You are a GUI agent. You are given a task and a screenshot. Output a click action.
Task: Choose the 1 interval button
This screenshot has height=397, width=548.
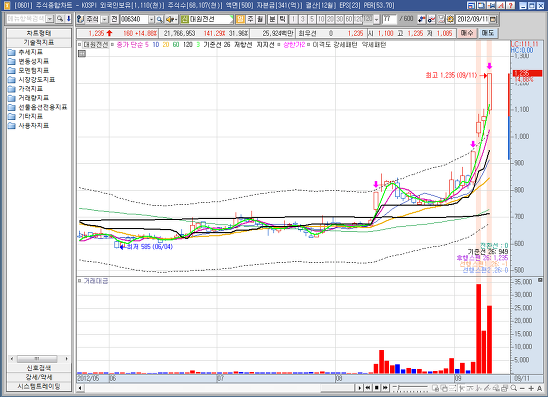[294, 19]
